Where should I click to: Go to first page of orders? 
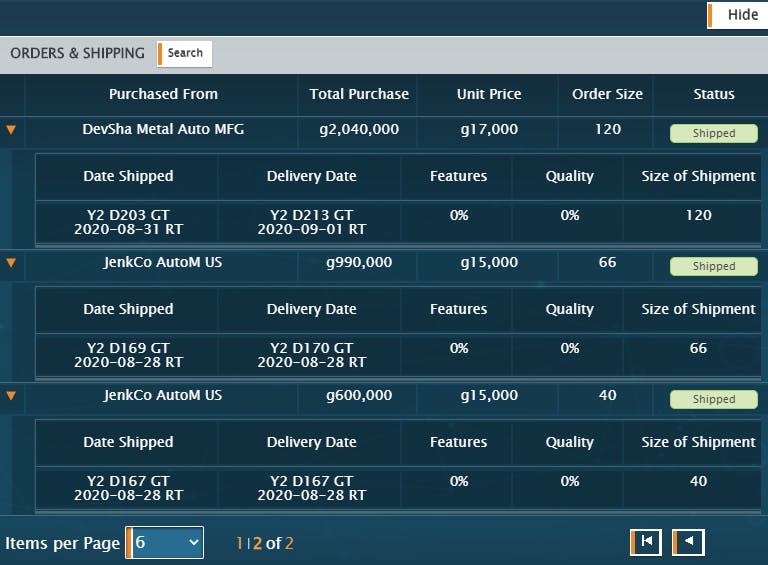tap(646, 542)
